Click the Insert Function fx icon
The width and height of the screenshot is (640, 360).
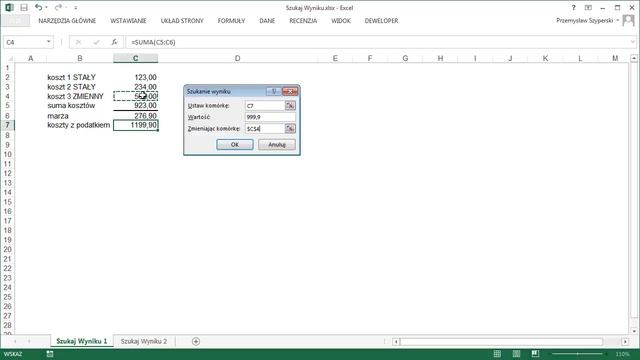[114, 42]
